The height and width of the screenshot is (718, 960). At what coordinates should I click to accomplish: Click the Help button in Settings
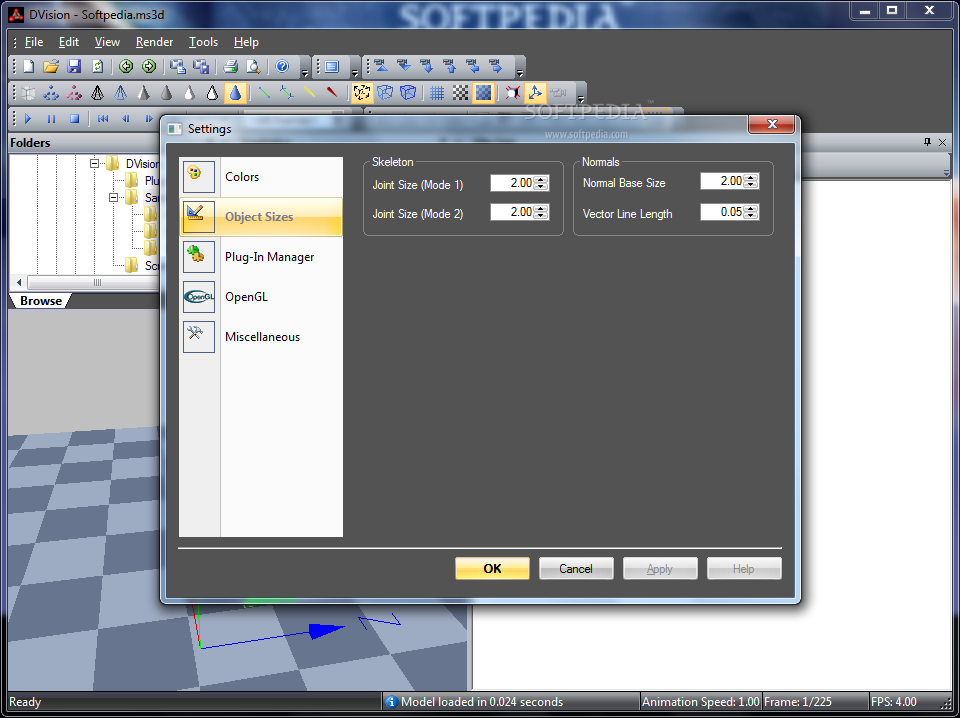[743, 569]
